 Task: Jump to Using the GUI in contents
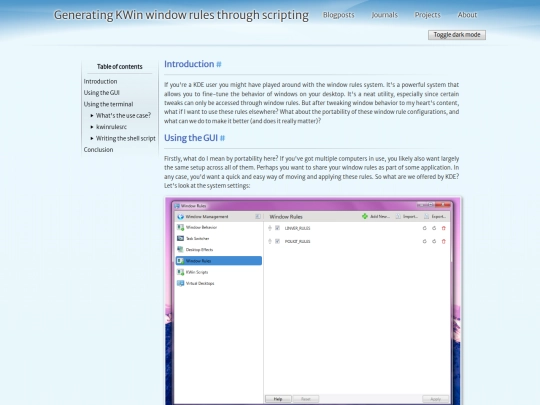pyautogui.click(x=101, y=93)
